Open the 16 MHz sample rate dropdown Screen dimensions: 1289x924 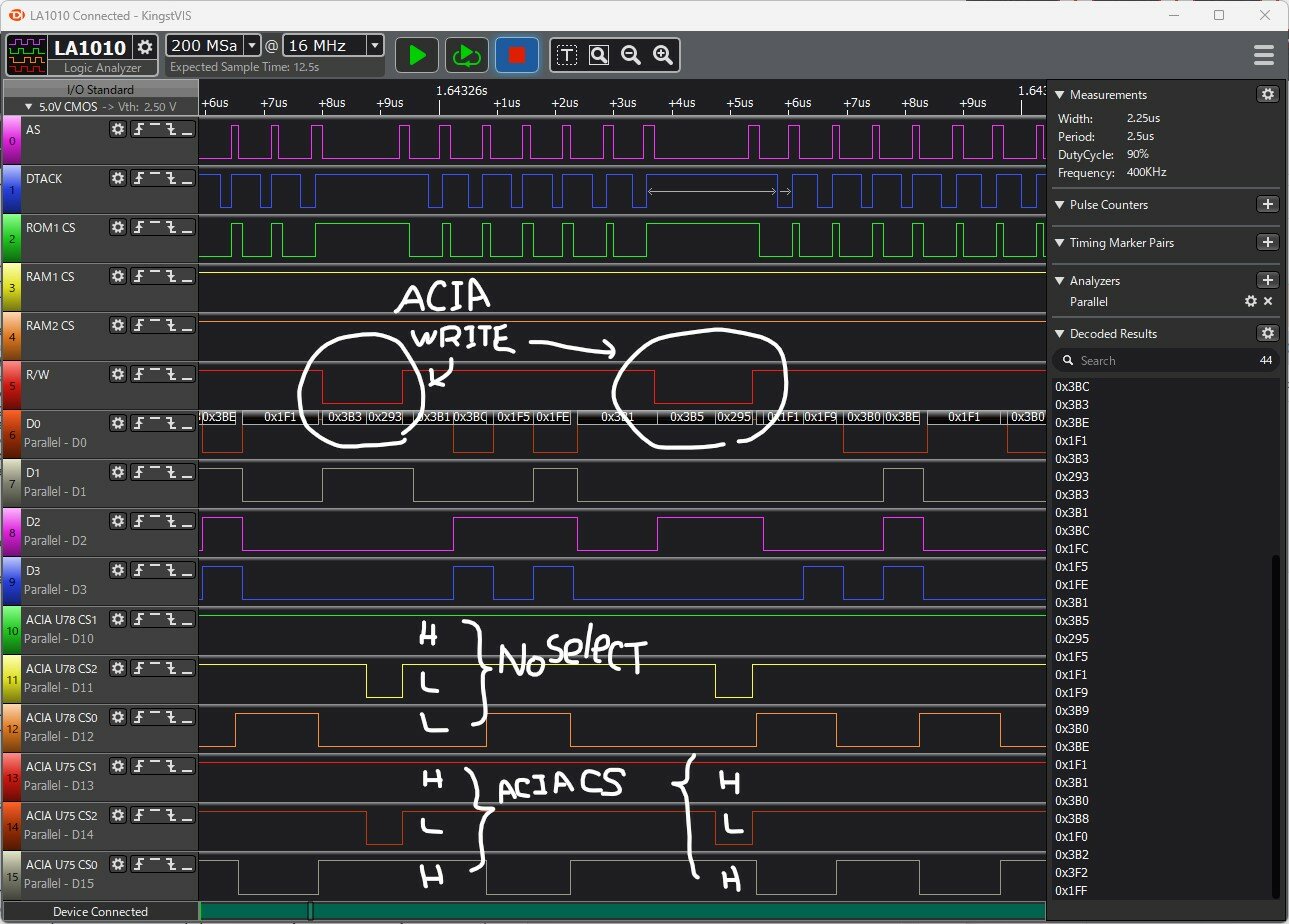pos(374,45)
